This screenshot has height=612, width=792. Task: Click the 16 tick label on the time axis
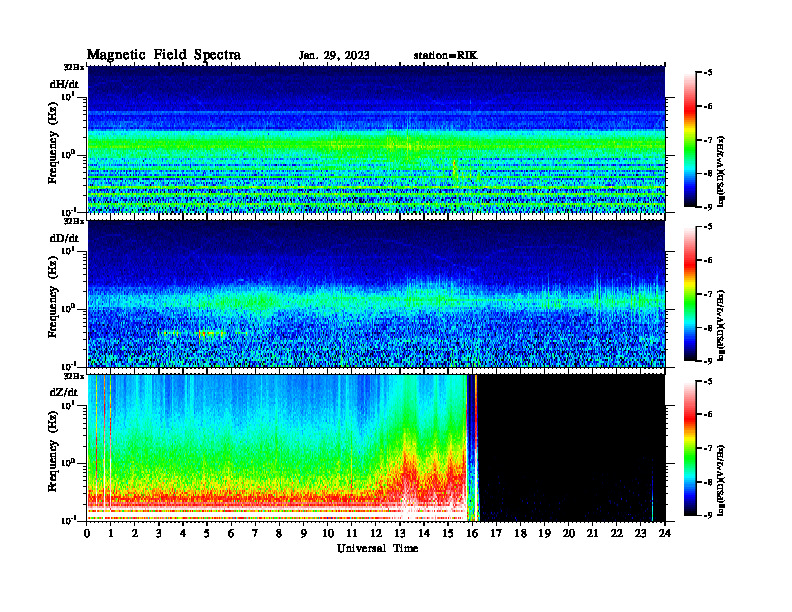[x=472, y=534]
